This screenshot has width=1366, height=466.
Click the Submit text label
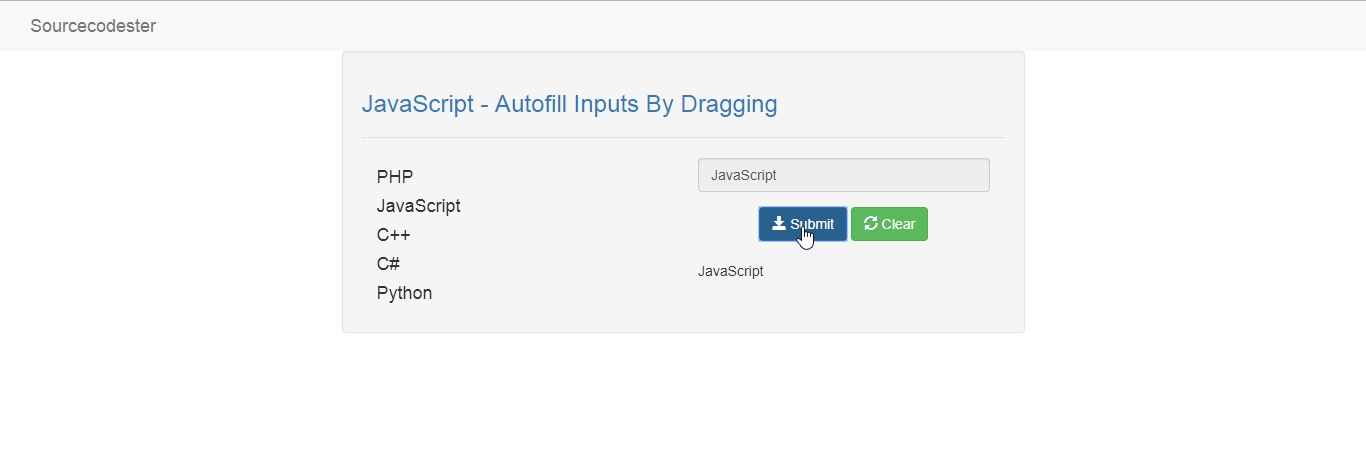(x=812, y=224)
